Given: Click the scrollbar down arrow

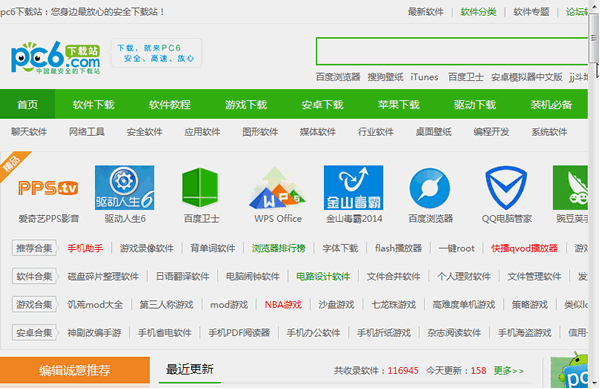Looking at the screenshot, I should tap(594, 383).
